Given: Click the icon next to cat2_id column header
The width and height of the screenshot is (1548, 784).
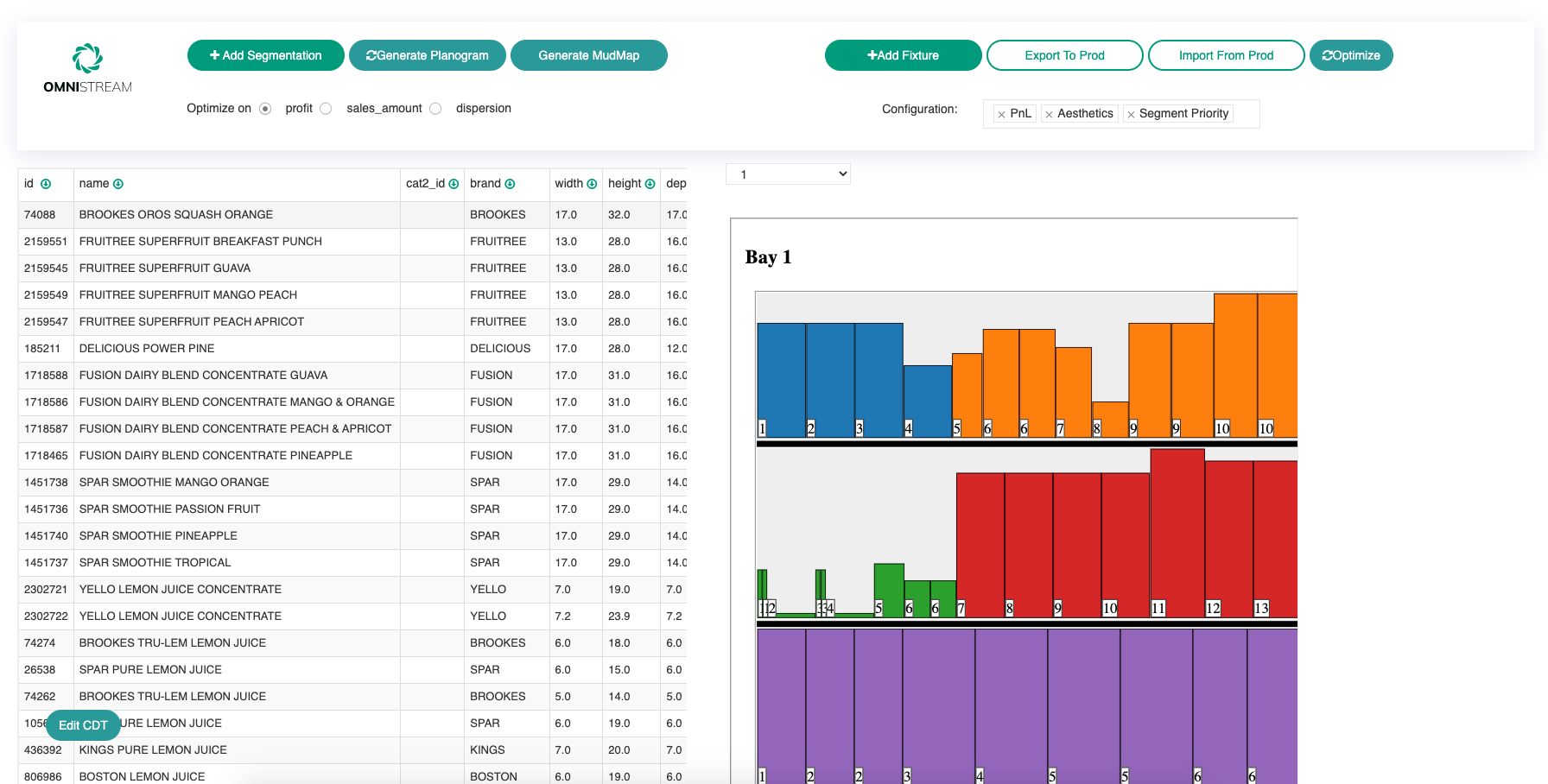Looking at the screenshot, I should tap(454, 184).
